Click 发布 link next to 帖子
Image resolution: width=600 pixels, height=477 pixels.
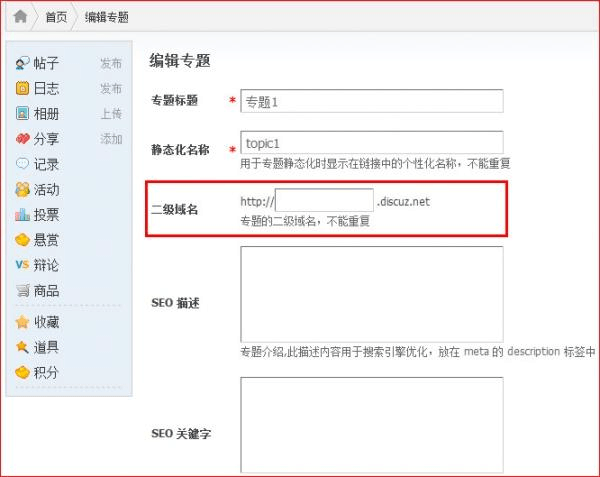(110, 63)
